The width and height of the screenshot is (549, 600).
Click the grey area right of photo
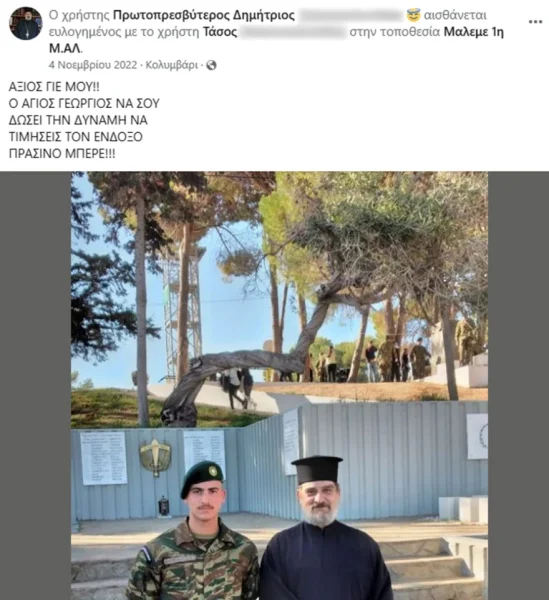tap(518, 386)
